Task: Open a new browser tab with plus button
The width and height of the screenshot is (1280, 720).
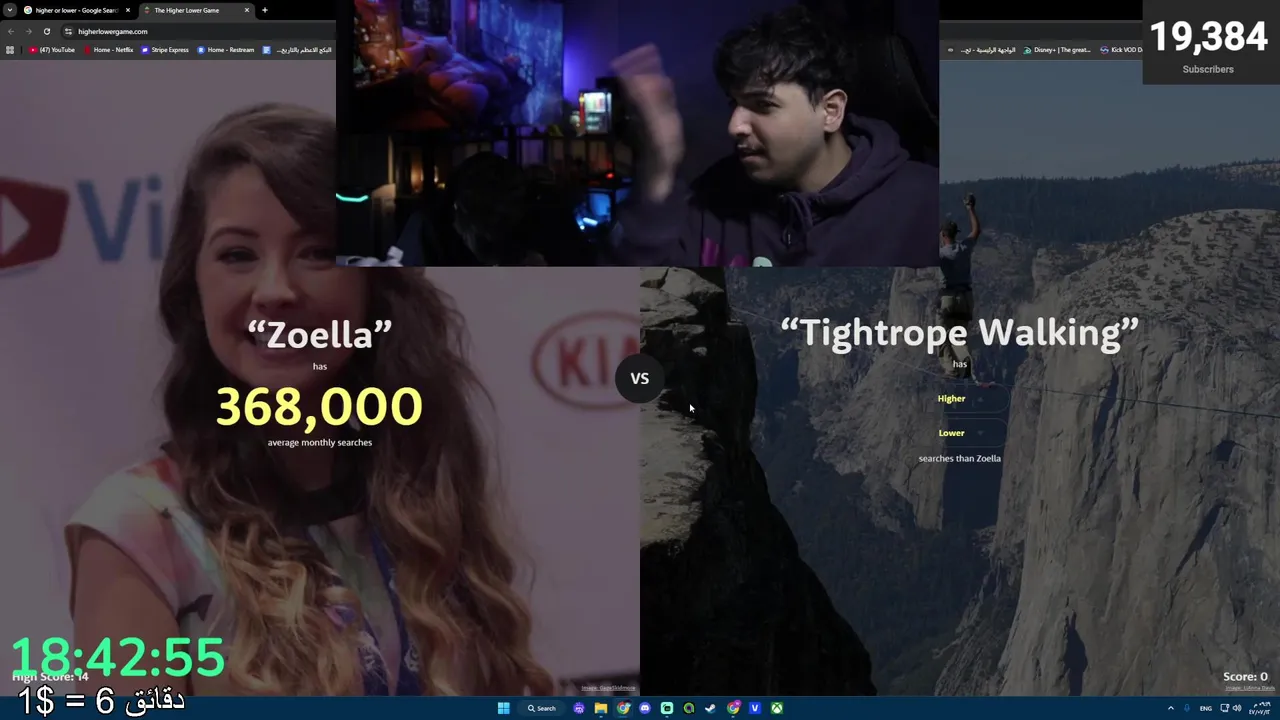Action: 264,10
